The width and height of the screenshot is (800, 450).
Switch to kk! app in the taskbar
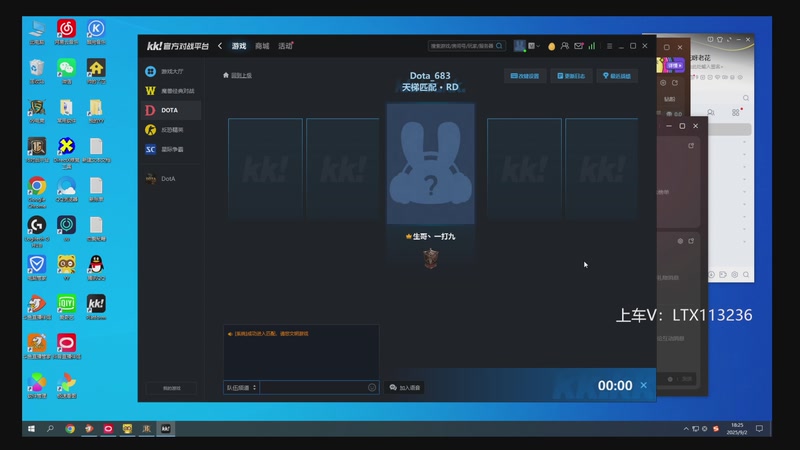coord(165,429)
